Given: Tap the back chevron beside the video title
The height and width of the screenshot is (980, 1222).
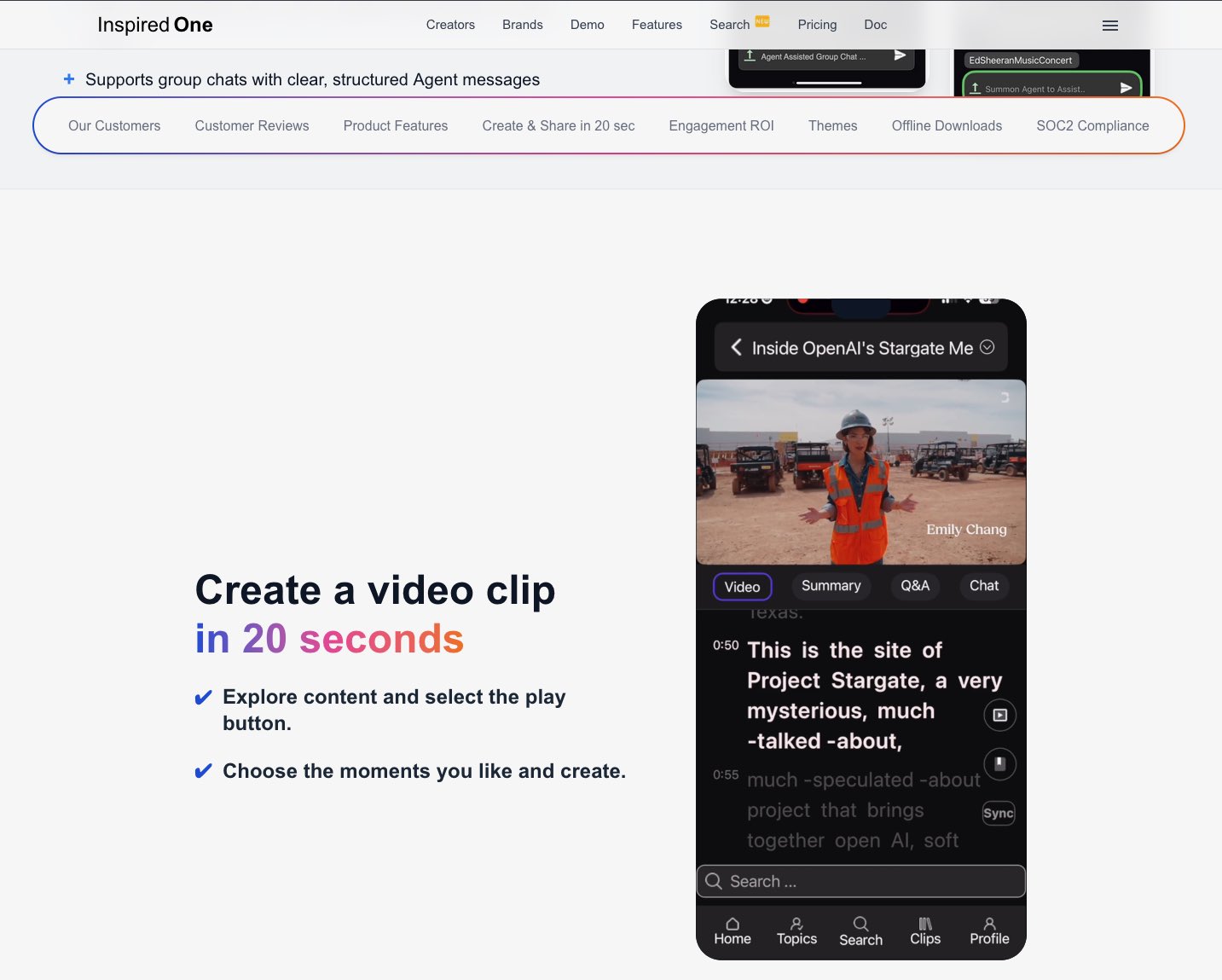Looking at the screenshot, I should (x=736, y=347).
